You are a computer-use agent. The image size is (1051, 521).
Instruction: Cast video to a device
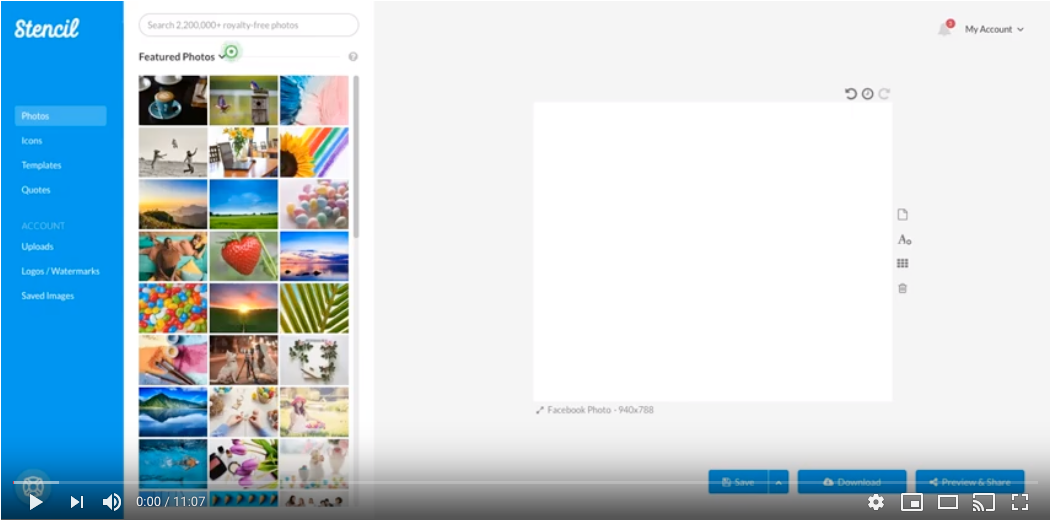[983, 502]
